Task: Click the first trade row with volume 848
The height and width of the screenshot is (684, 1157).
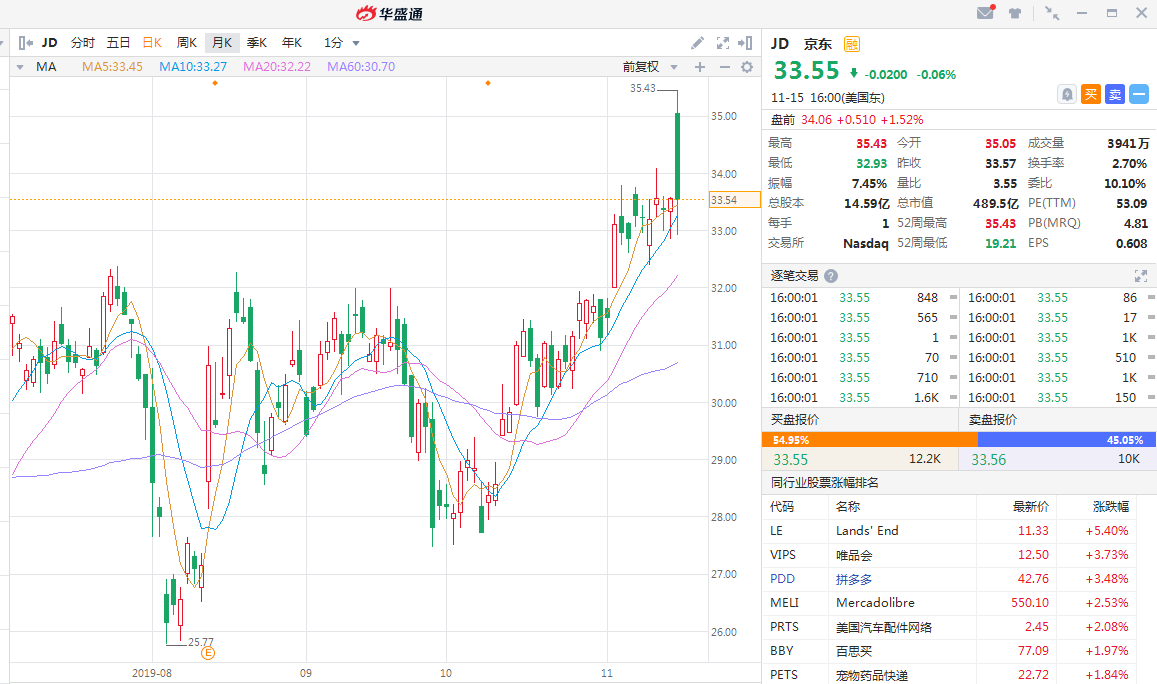Action: pos(860,298)
